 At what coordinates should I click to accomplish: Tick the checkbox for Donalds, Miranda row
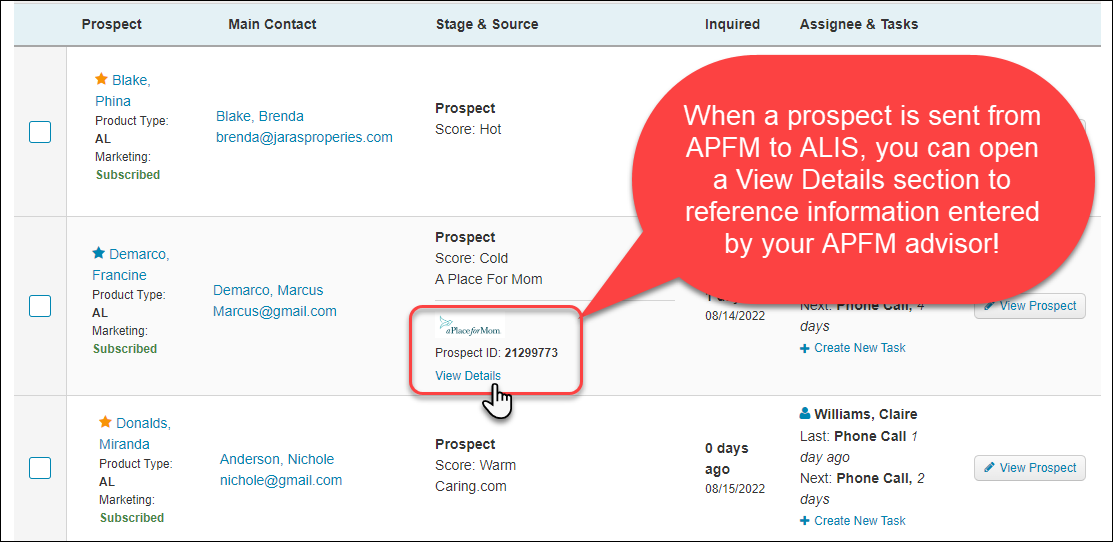[x=40, y=468]
